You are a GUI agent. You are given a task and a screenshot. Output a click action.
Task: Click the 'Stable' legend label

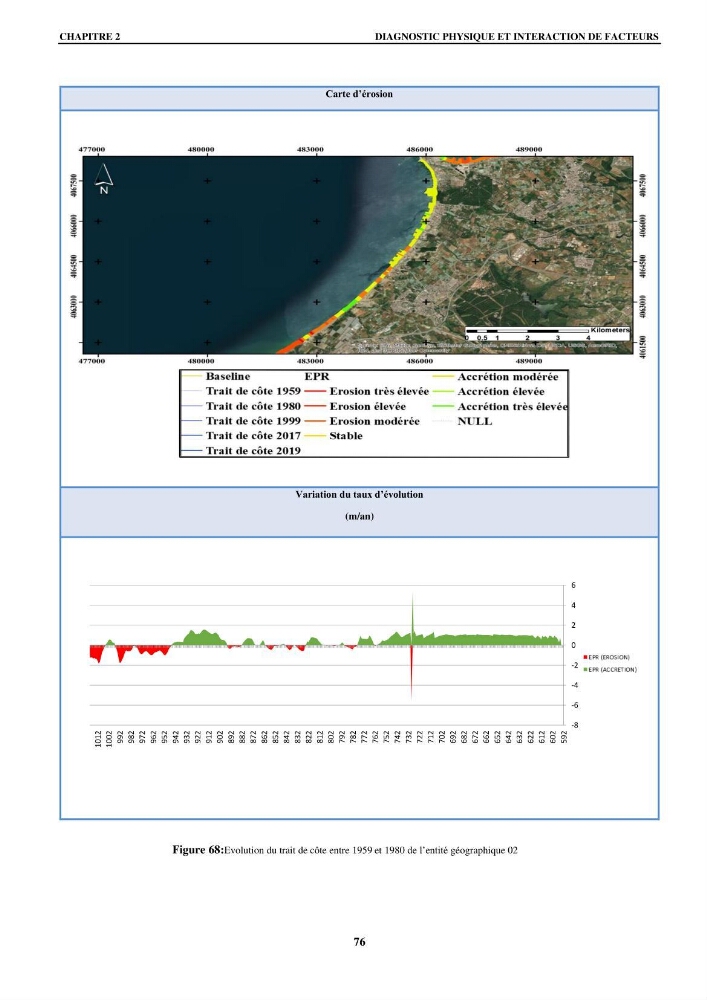coord(346,436)
